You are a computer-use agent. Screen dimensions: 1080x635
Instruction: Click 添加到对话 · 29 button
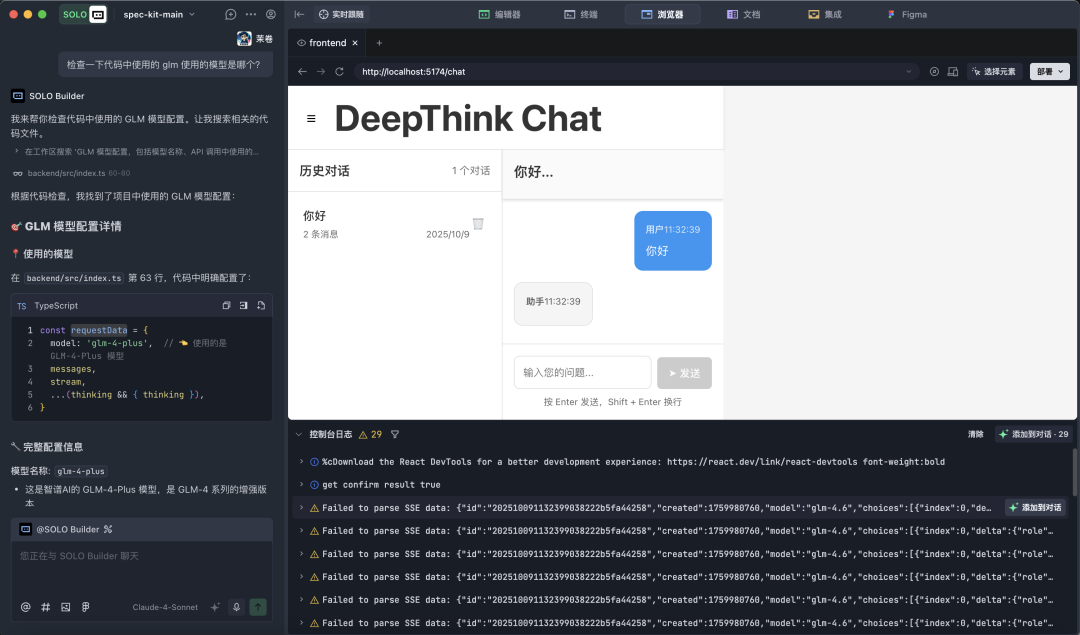[x=1034, y=435]
